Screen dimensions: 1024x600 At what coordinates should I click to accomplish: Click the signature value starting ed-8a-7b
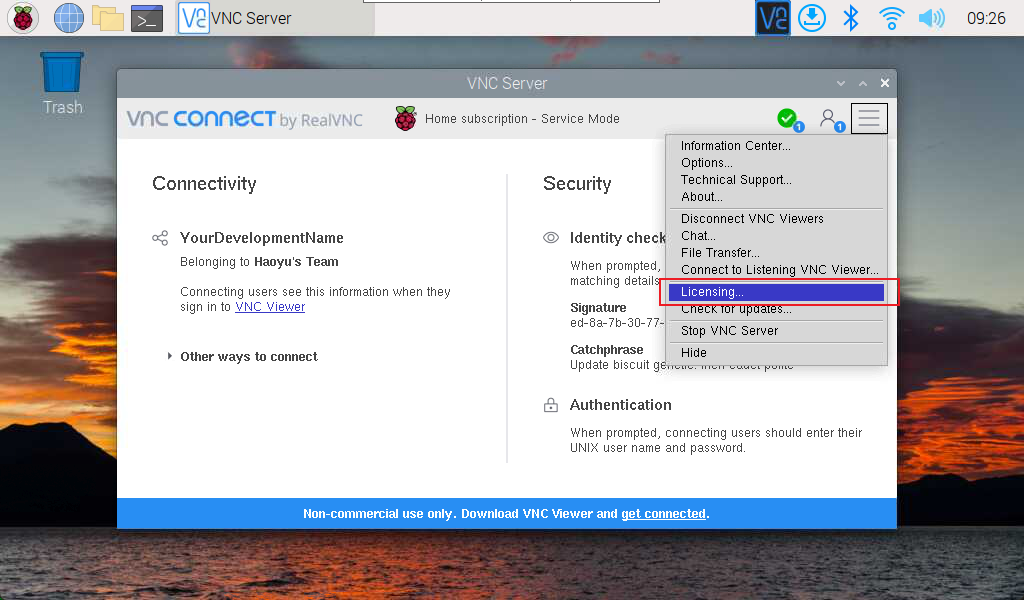pyautogui.click(x=617, y=323)
